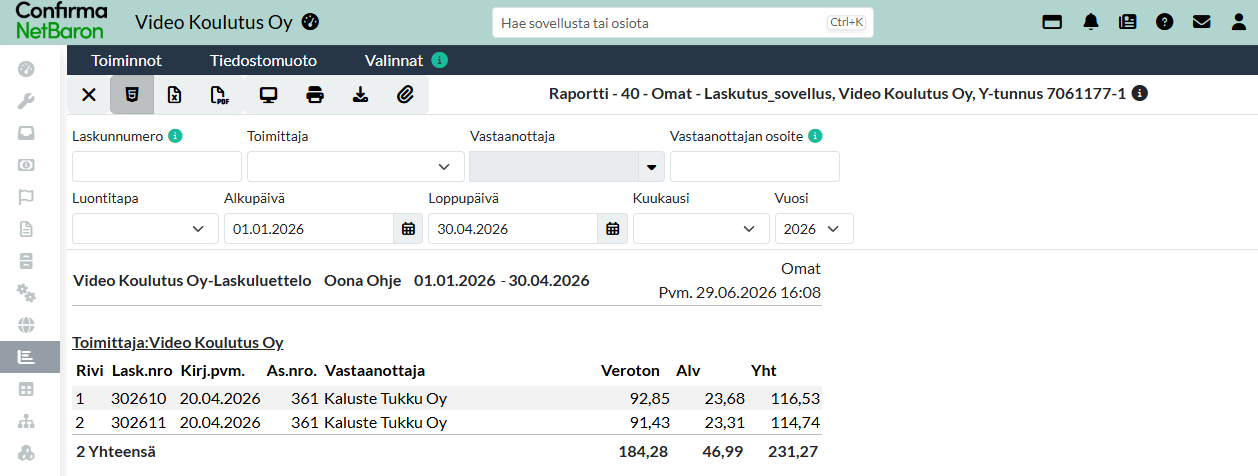The image size is (1258, 476).
Task: Open Valinnat menu
Action: [394, 60]
